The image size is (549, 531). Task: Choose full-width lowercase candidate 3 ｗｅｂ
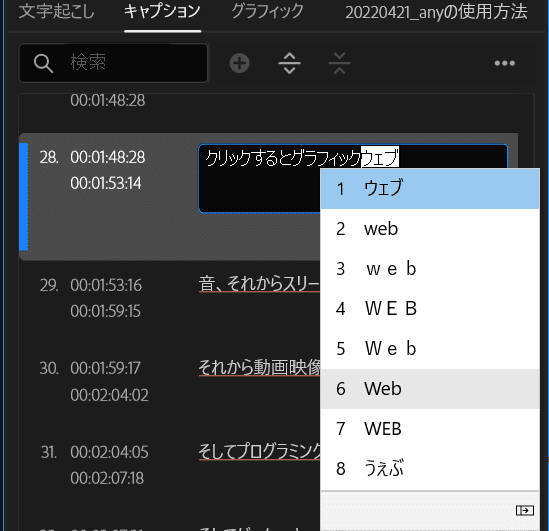(x=430, y=269)
